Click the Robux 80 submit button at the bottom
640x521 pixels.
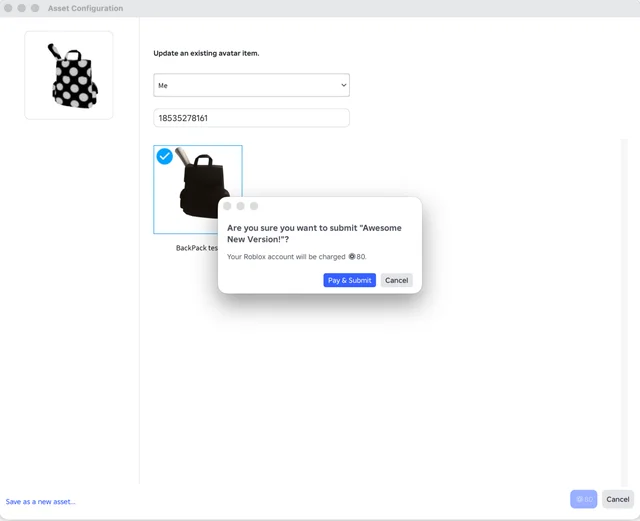(x=583, y=499)
